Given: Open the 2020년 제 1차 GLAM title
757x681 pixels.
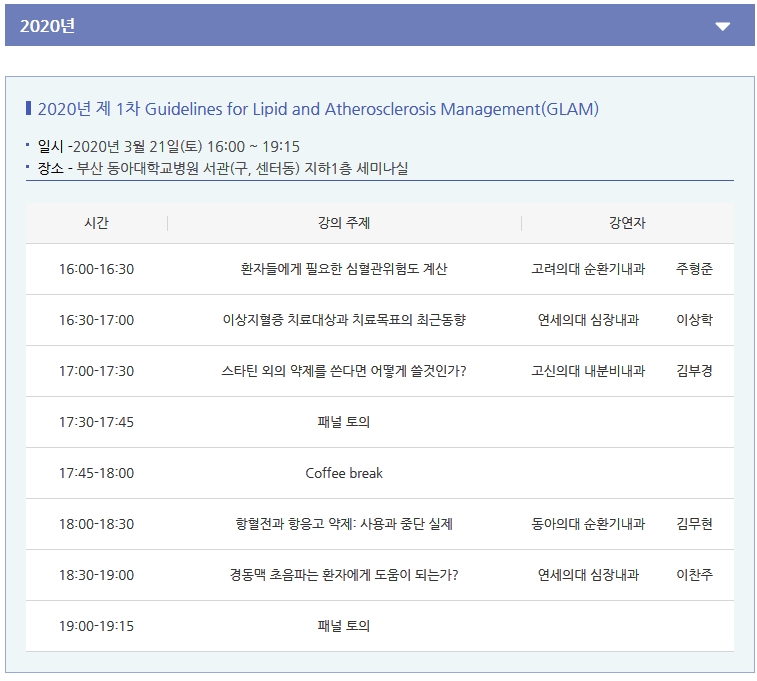Looking at the screenshot, I should 318,109.
